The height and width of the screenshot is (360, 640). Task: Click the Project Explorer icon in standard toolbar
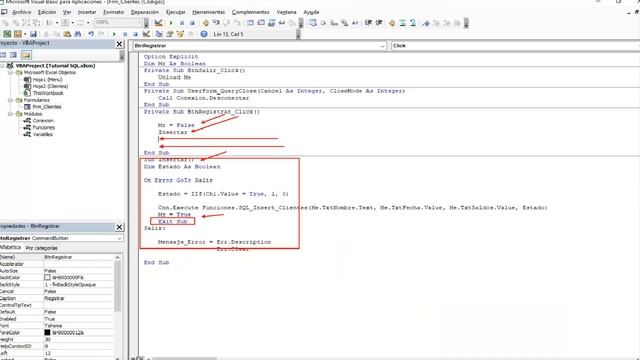(x=159, y=34)
